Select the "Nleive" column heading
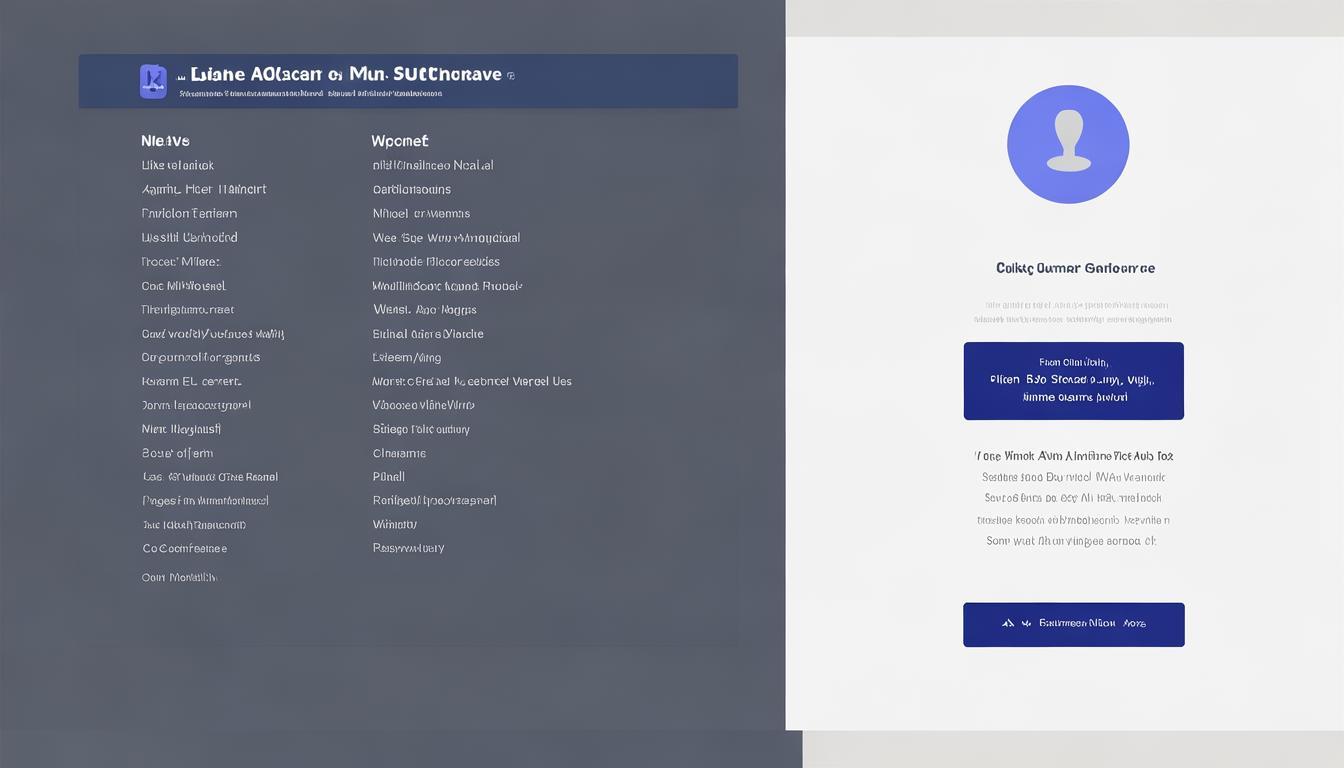The image size is (1344, 768). point(165,141)
